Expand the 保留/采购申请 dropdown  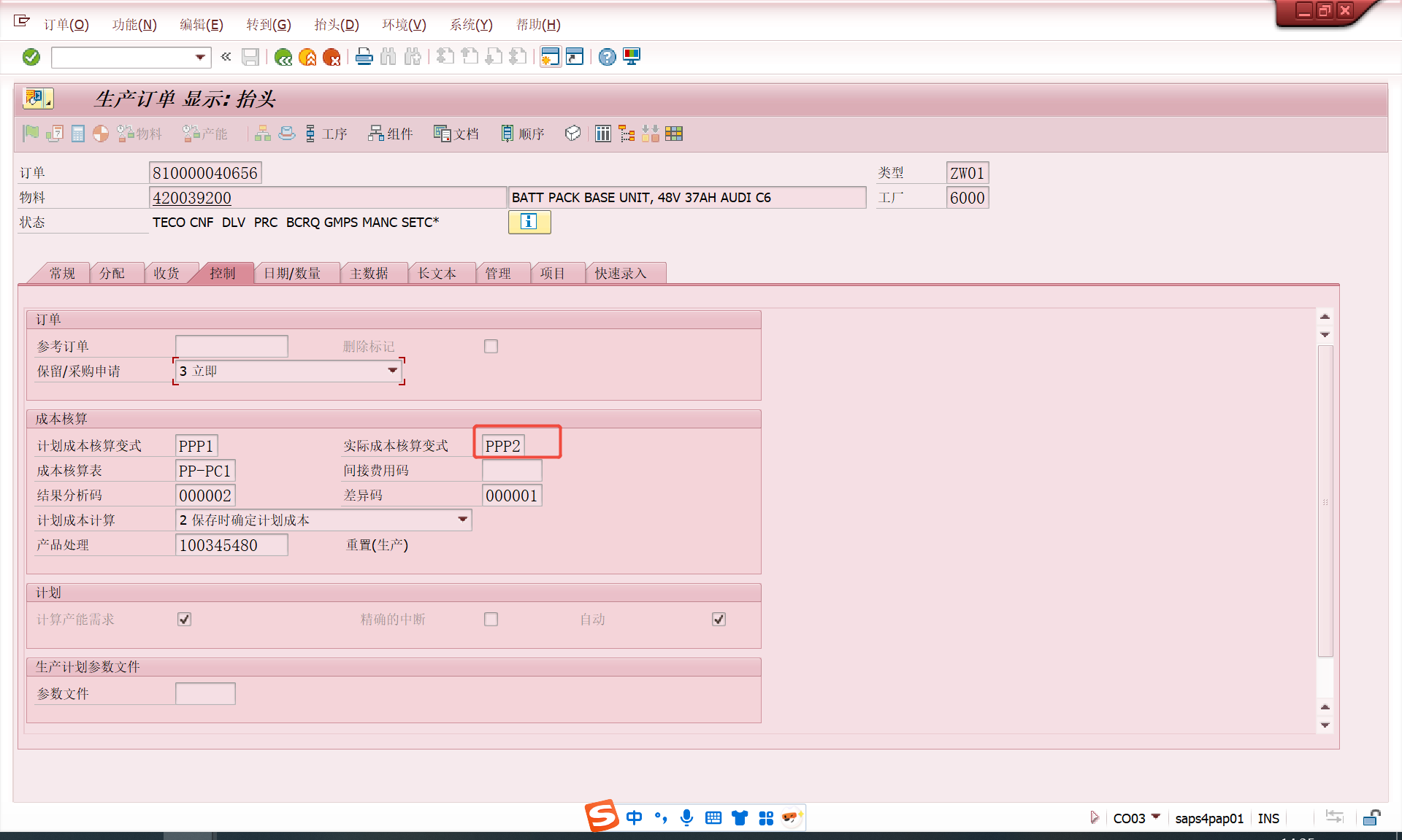coord(393,371)
